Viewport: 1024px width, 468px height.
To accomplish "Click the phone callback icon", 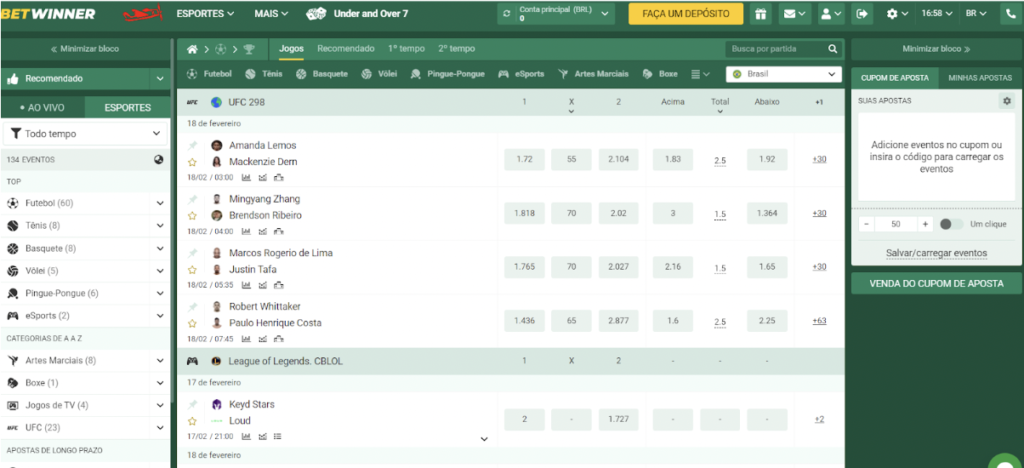I will pos(1012,14).
